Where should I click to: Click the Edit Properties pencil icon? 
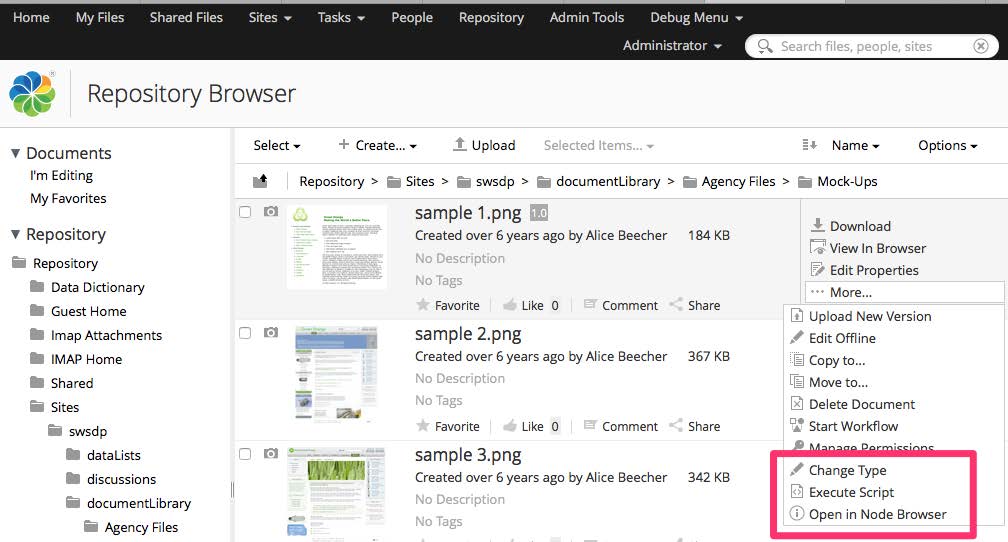(x=817, y=270)
